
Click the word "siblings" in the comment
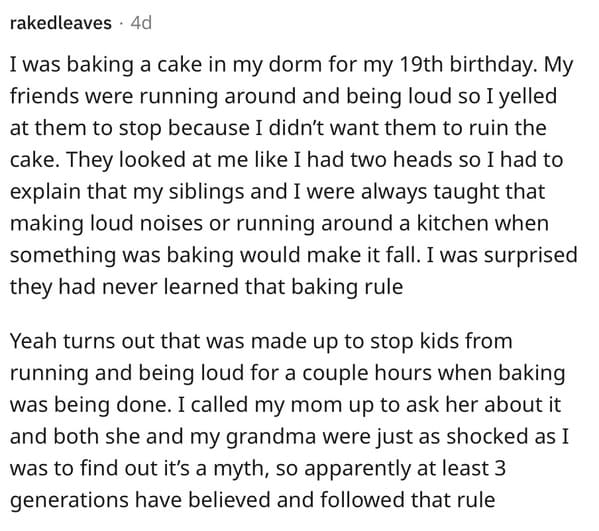(206, 192)
